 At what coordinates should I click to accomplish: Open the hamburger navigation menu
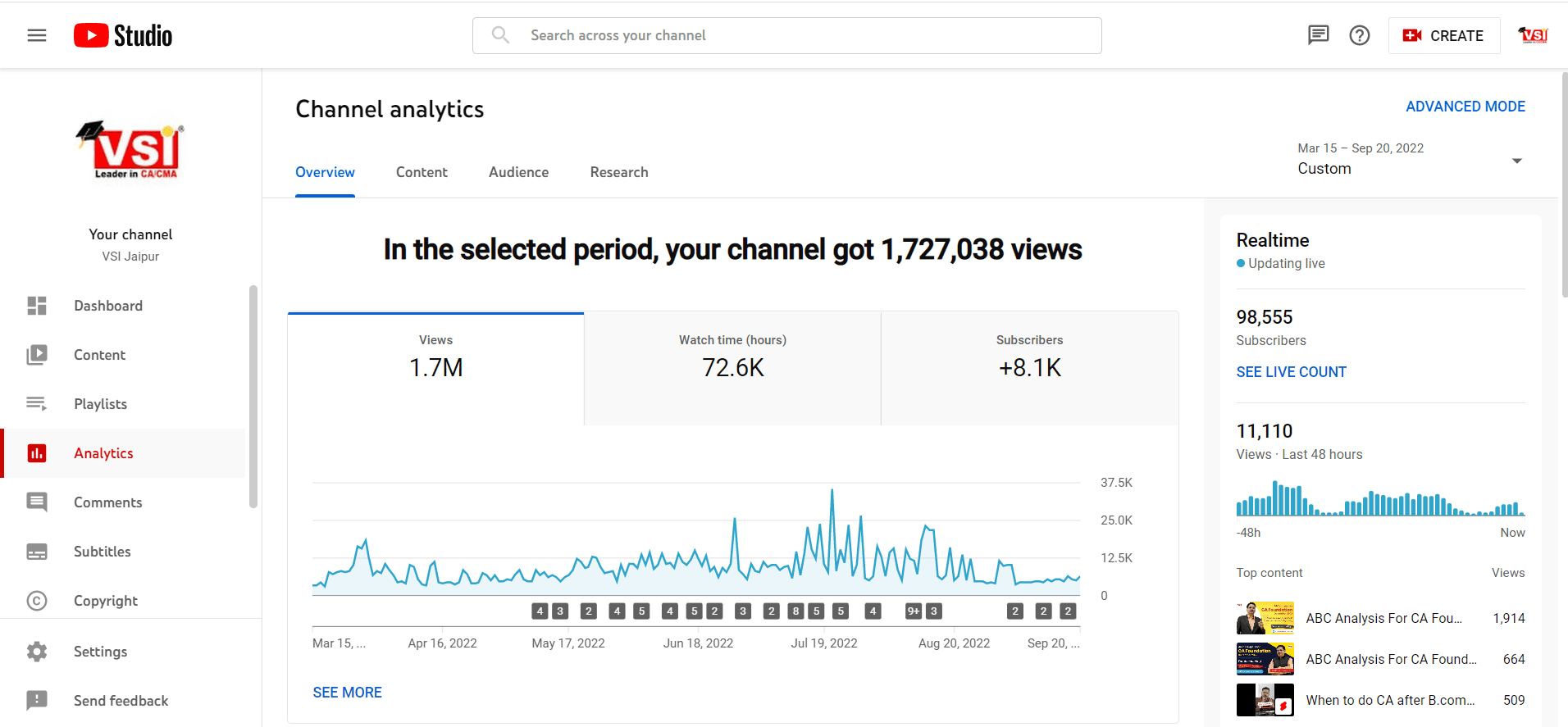coord(37,35)
